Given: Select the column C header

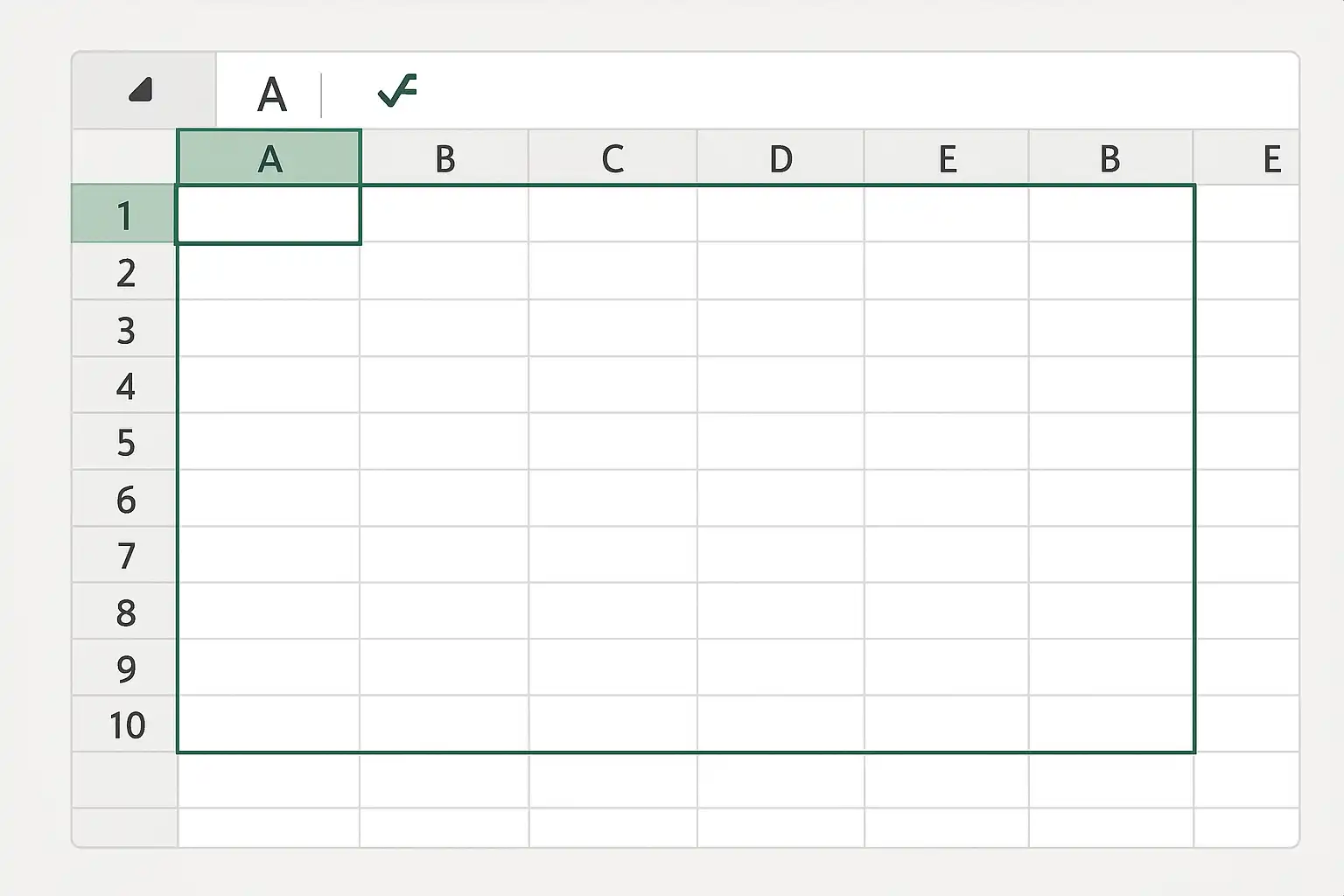Looking at the screenshot, I should (612, 157).
